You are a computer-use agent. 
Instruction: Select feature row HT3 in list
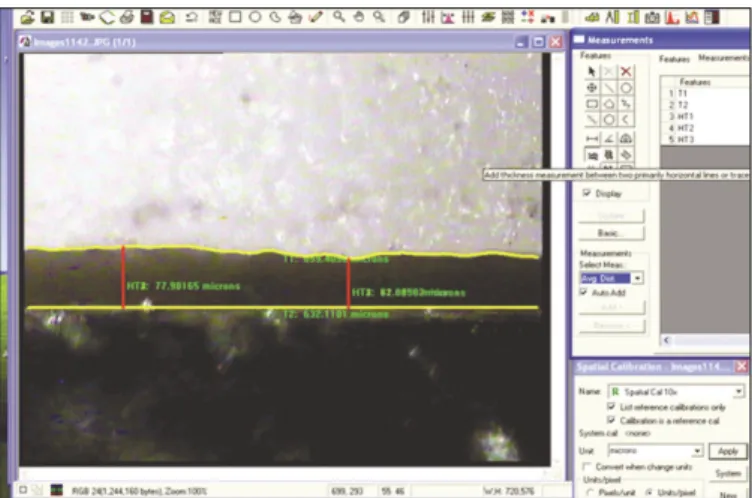pyautogui.click(x=705, y=140)
